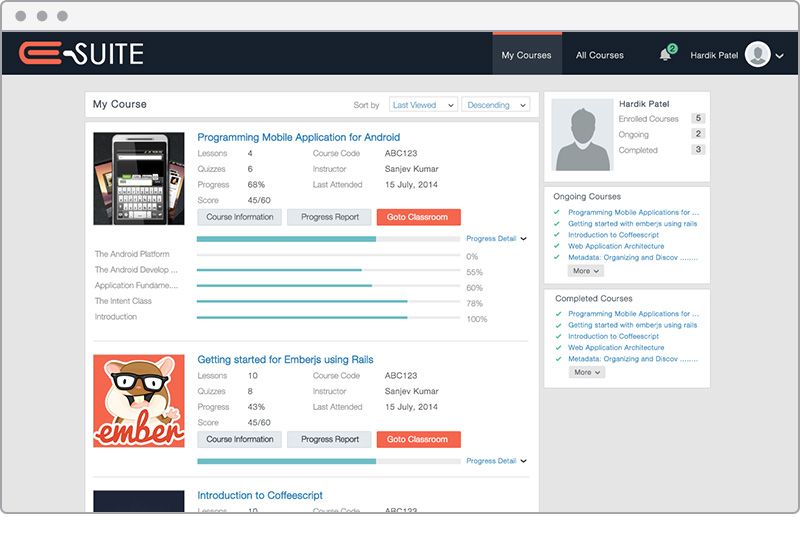Click the Introduction lesson row
Viewport: 800px width, 560px height.
(289, 317)
